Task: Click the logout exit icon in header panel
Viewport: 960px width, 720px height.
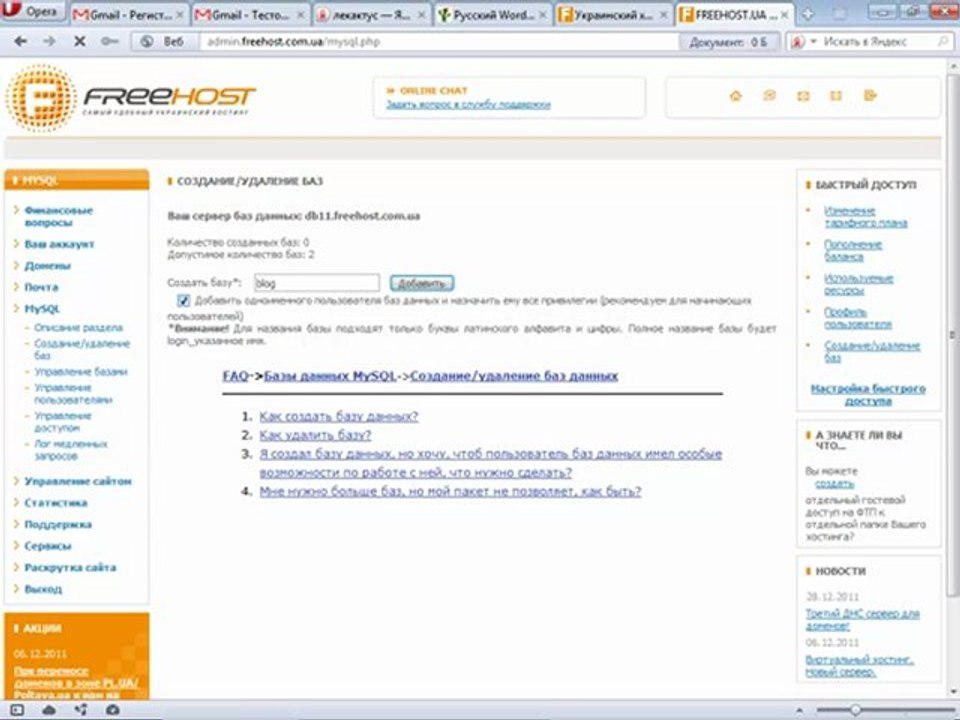Action: tap(870, 96)
